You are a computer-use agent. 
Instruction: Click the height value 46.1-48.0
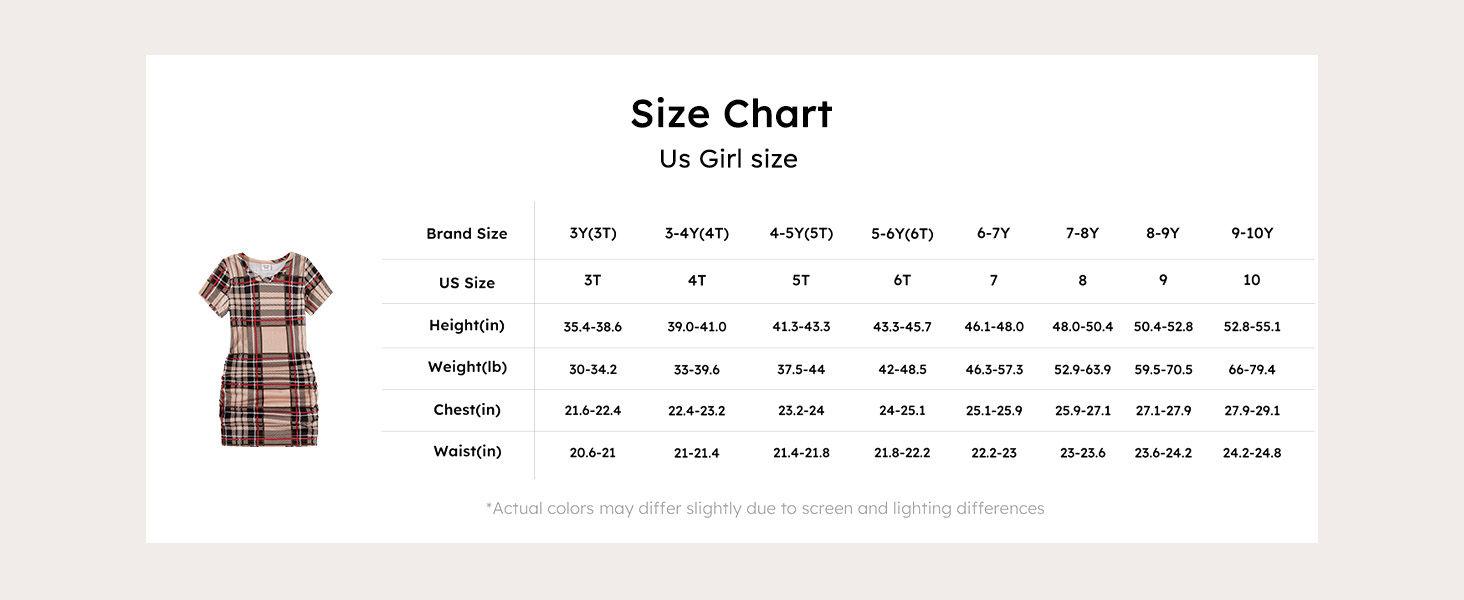[993, 327]
